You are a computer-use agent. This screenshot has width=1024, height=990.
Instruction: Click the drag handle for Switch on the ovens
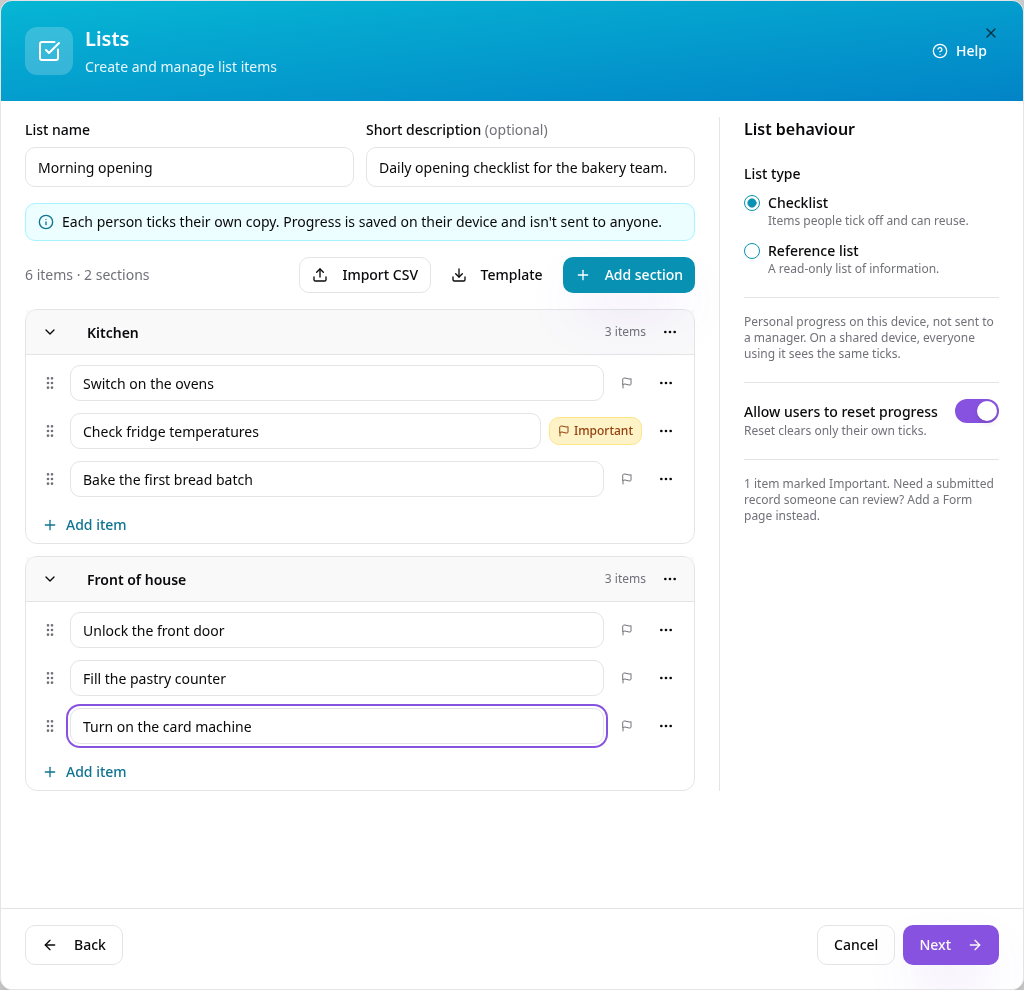pos(50,383)
